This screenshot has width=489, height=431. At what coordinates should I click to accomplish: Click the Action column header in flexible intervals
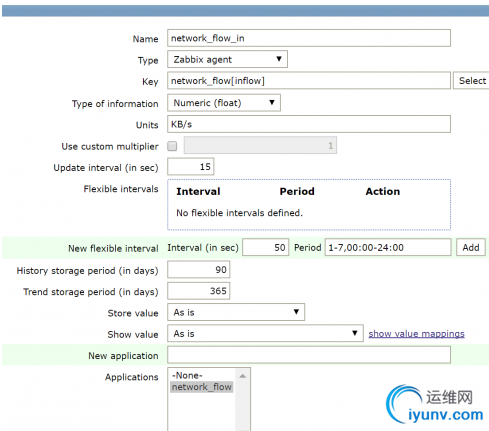[383, 191]
